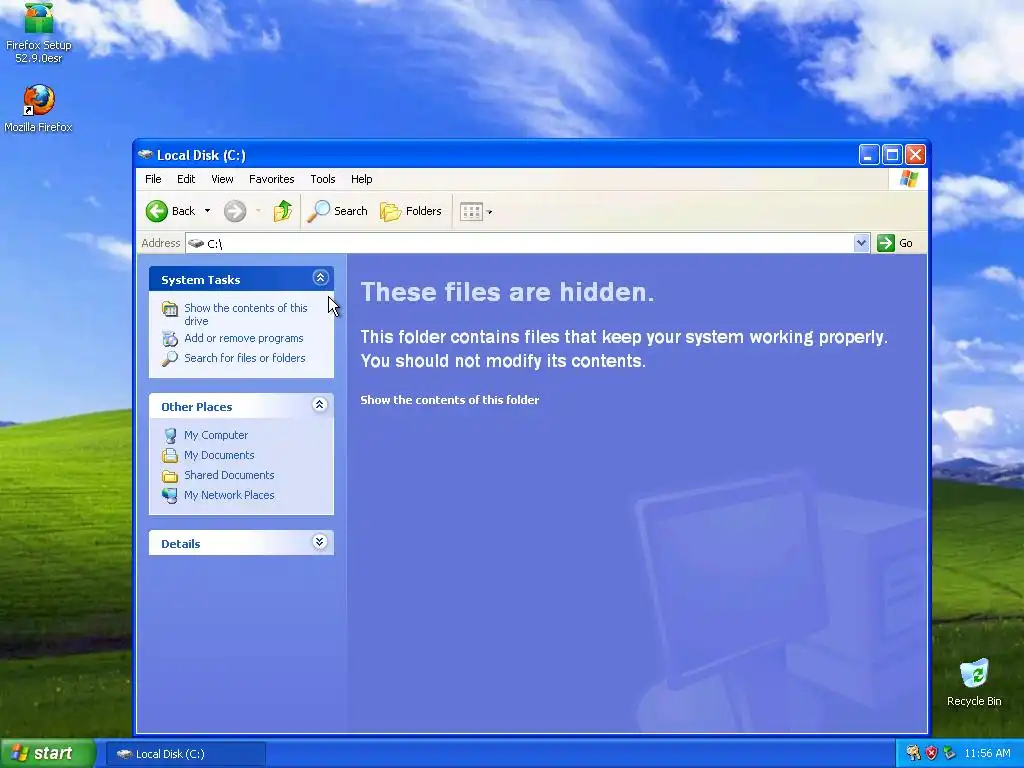Click the drive icon in title bar

[x=145, y=155]
